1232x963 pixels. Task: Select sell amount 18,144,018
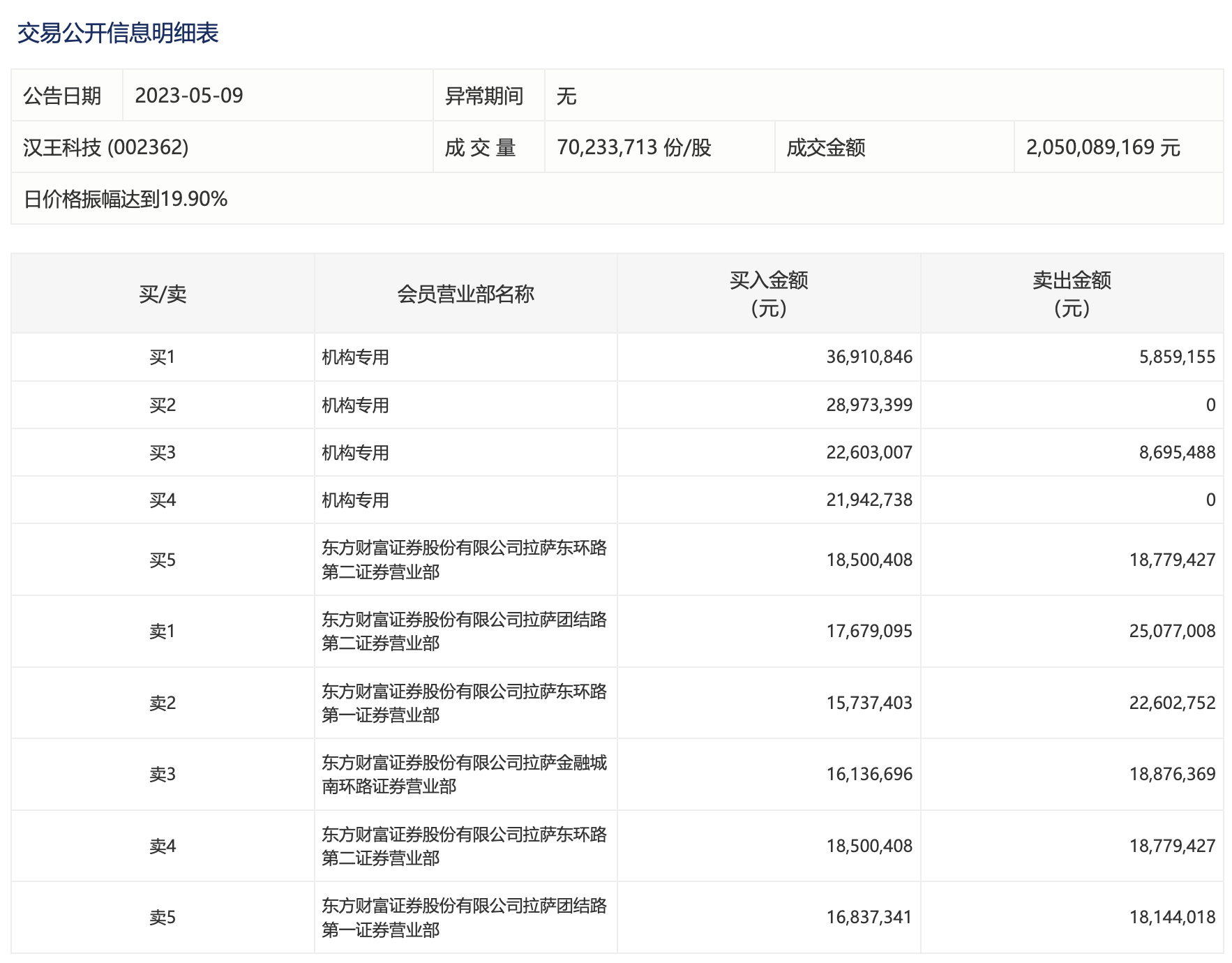pyautogui.click(x=1173, y=917)
